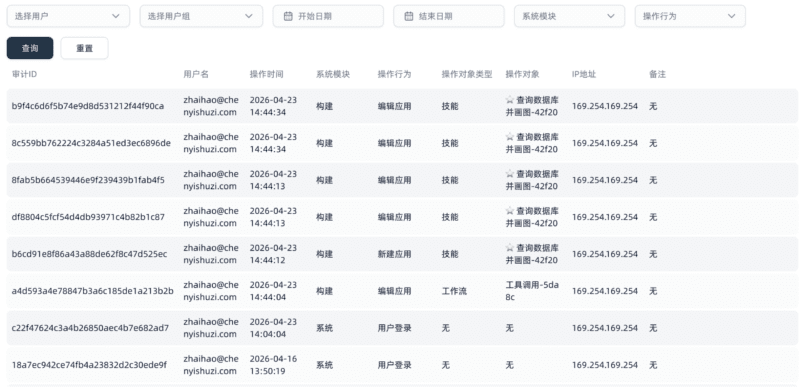
Task: Click star icon in the 8fab5b66 row
Action: point(510,174)
